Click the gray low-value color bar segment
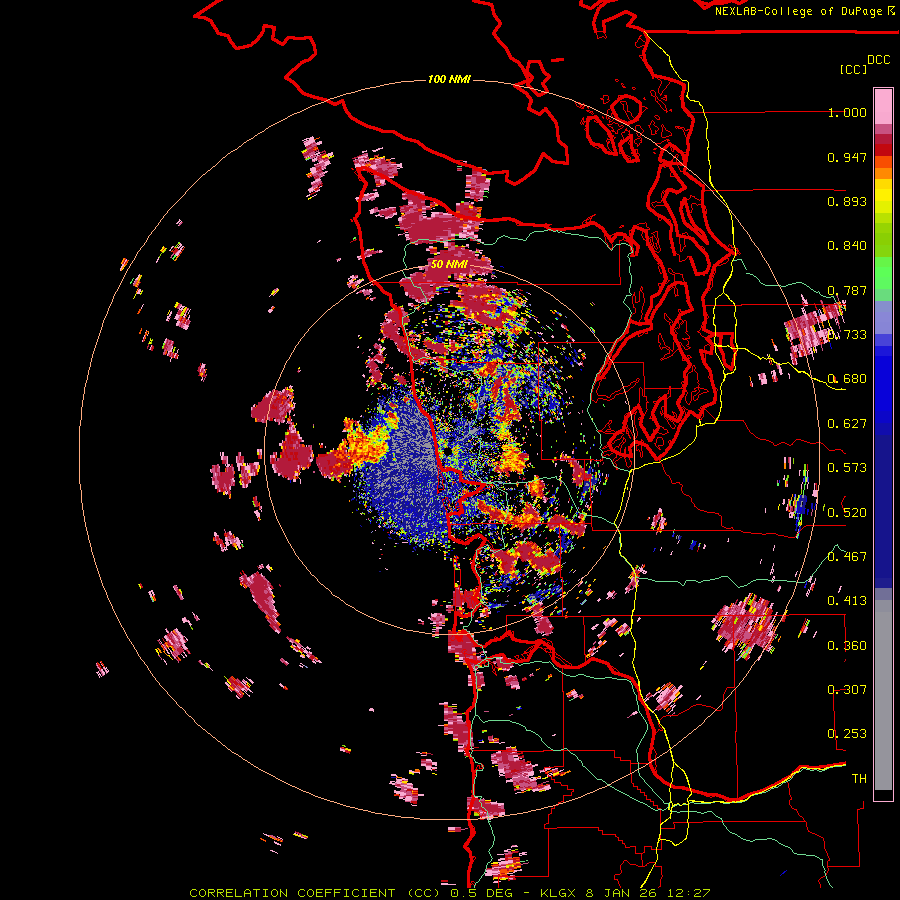900x900 pixels. point(883,695)
